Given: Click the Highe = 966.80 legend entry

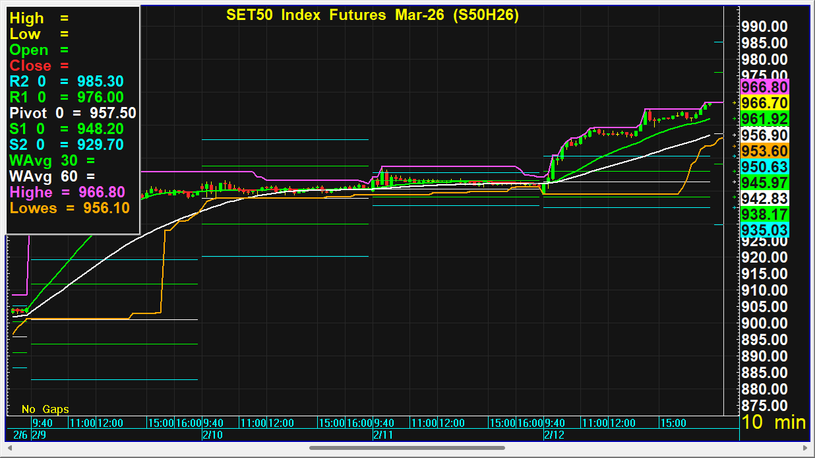Looking at the screenshot, I should pos(68,192).
